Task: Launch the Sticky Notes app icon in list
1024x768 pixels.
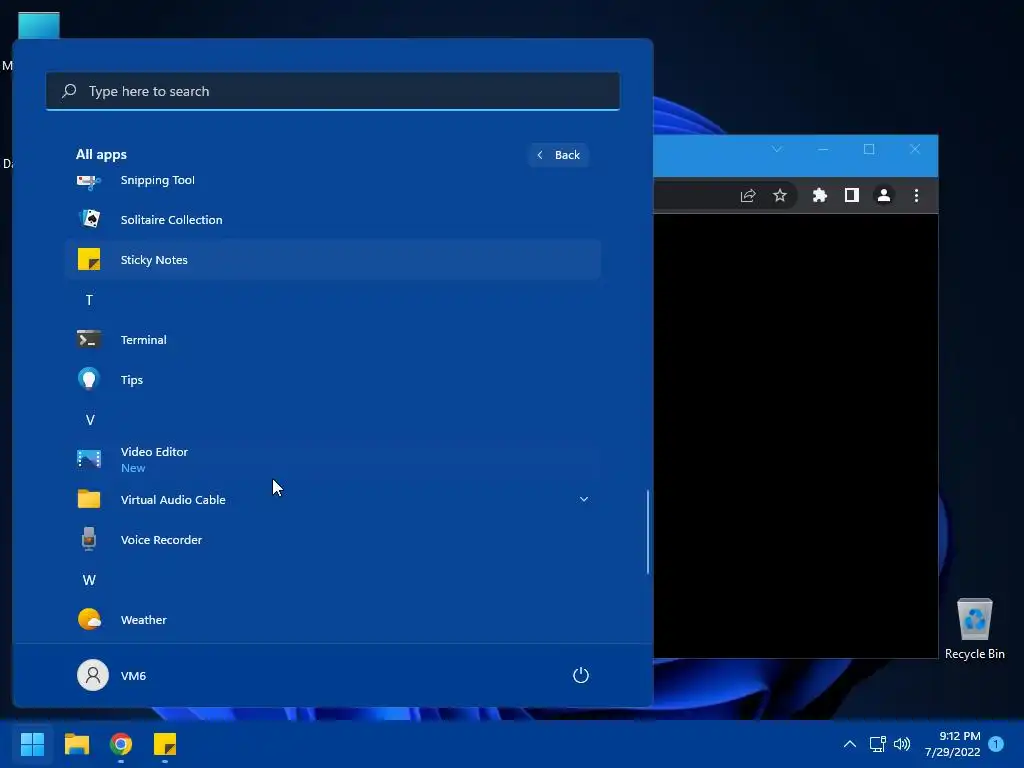Action: (x=89, y=259)
